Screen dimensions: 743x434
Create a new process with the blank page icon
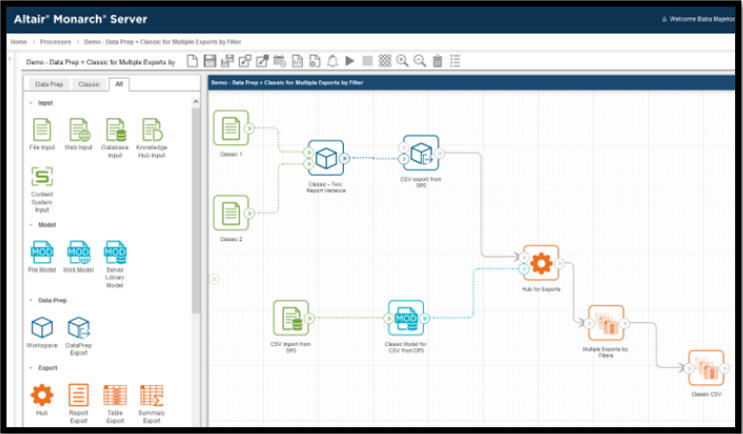point(192,61)
